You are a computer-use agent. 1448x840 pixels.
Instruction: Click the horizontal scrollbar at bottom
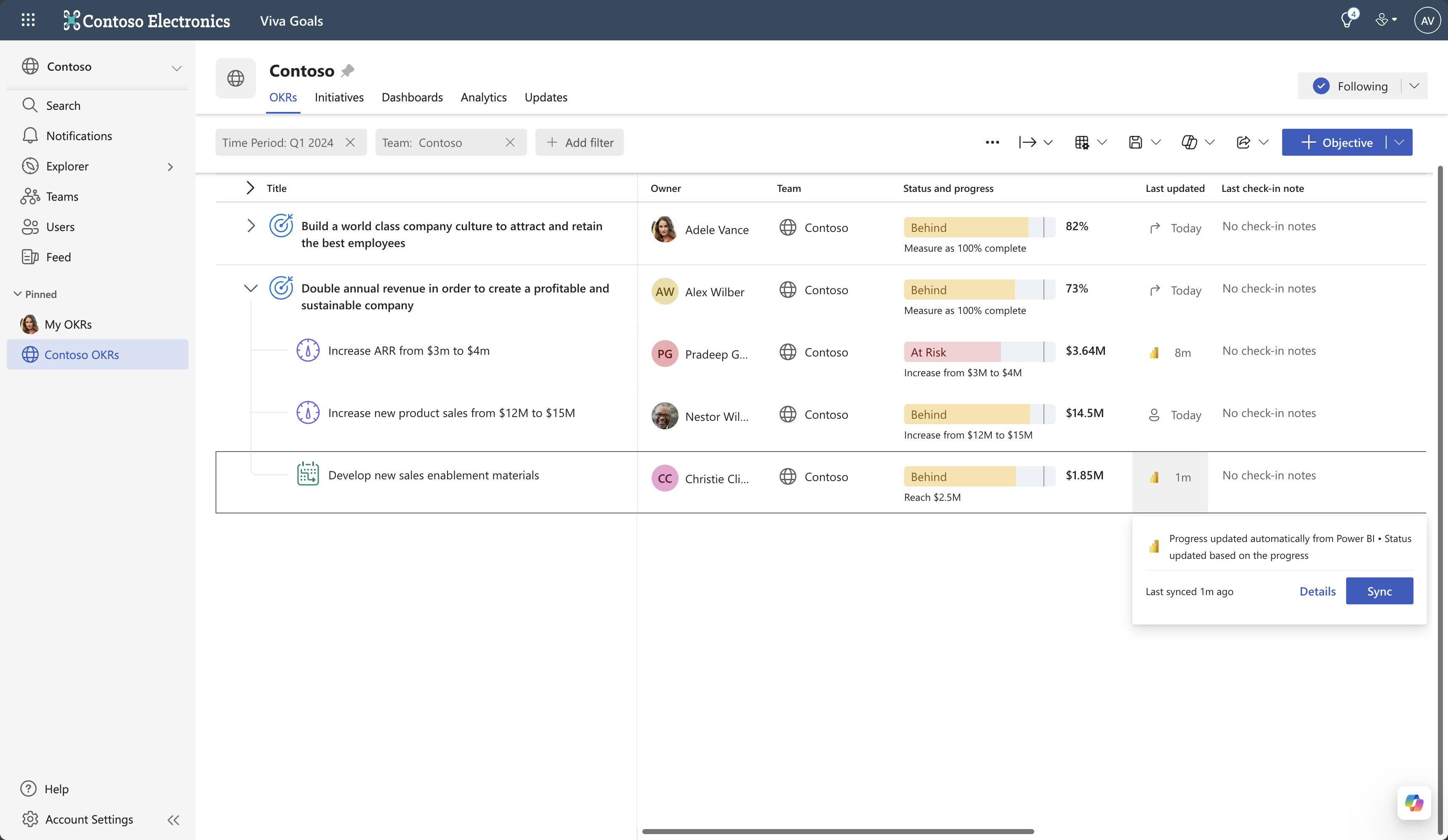(x=838, y=831)
